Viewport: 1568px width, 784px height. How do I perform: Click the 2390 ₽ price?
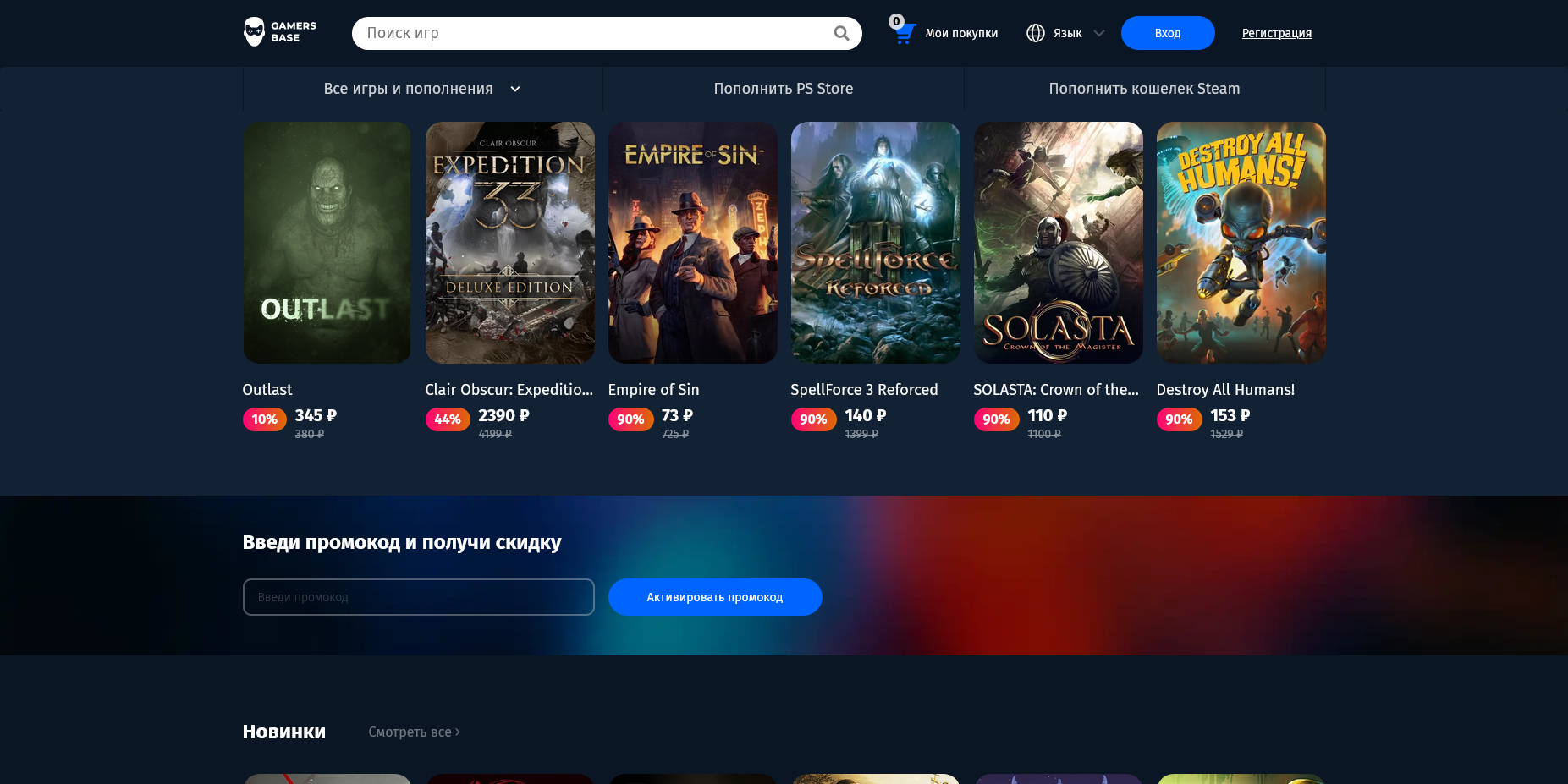[x=504, y=415]
